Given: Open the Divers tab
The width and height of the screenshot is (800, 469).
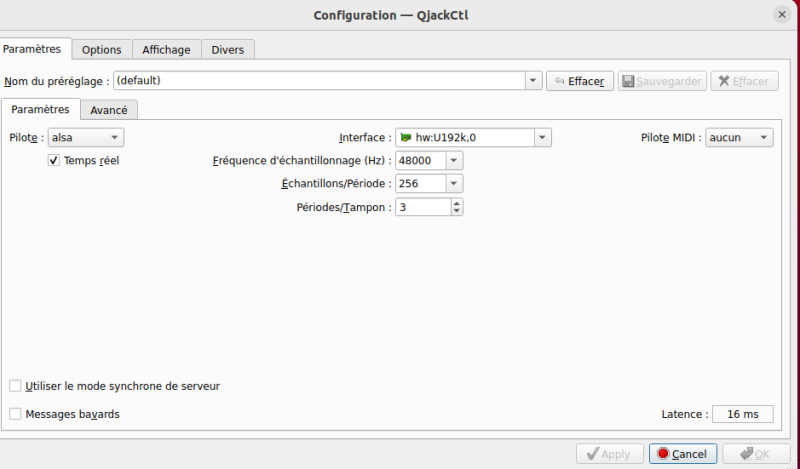Looking at the screenshot, I should [x=228, y=50].
